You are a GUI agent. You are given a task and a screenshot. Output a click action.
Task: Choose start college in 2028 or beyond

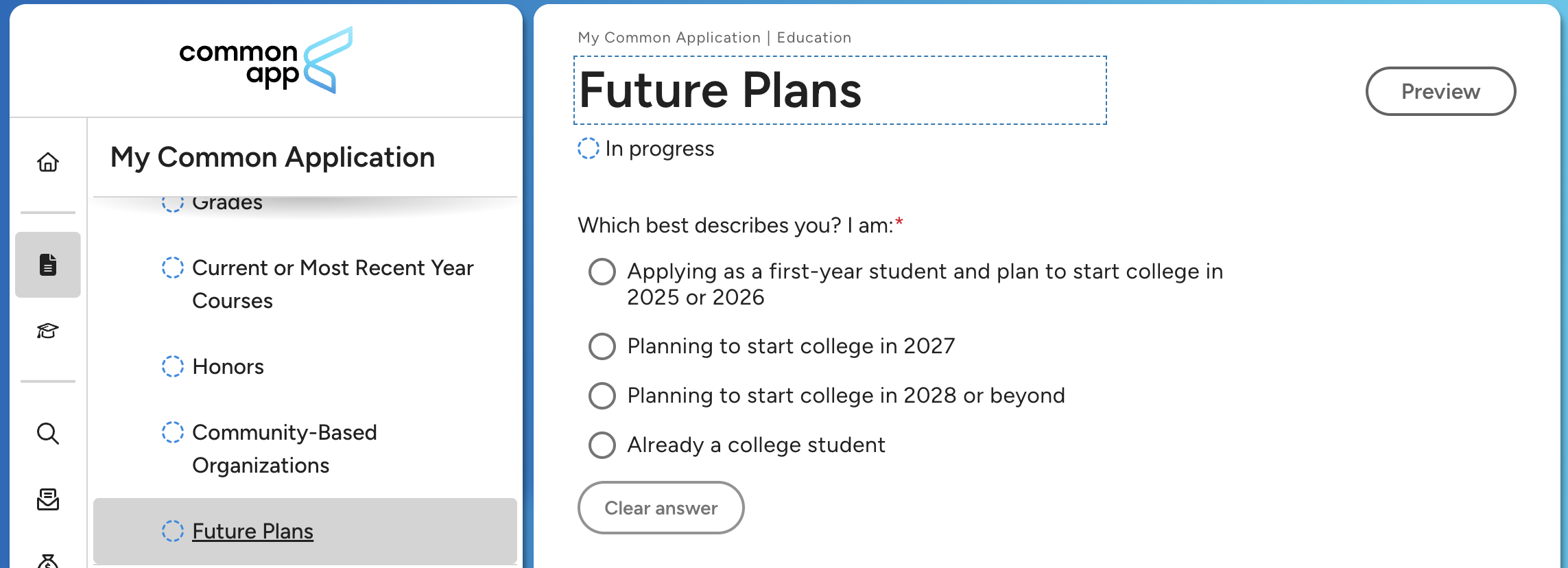coord(602,396)
